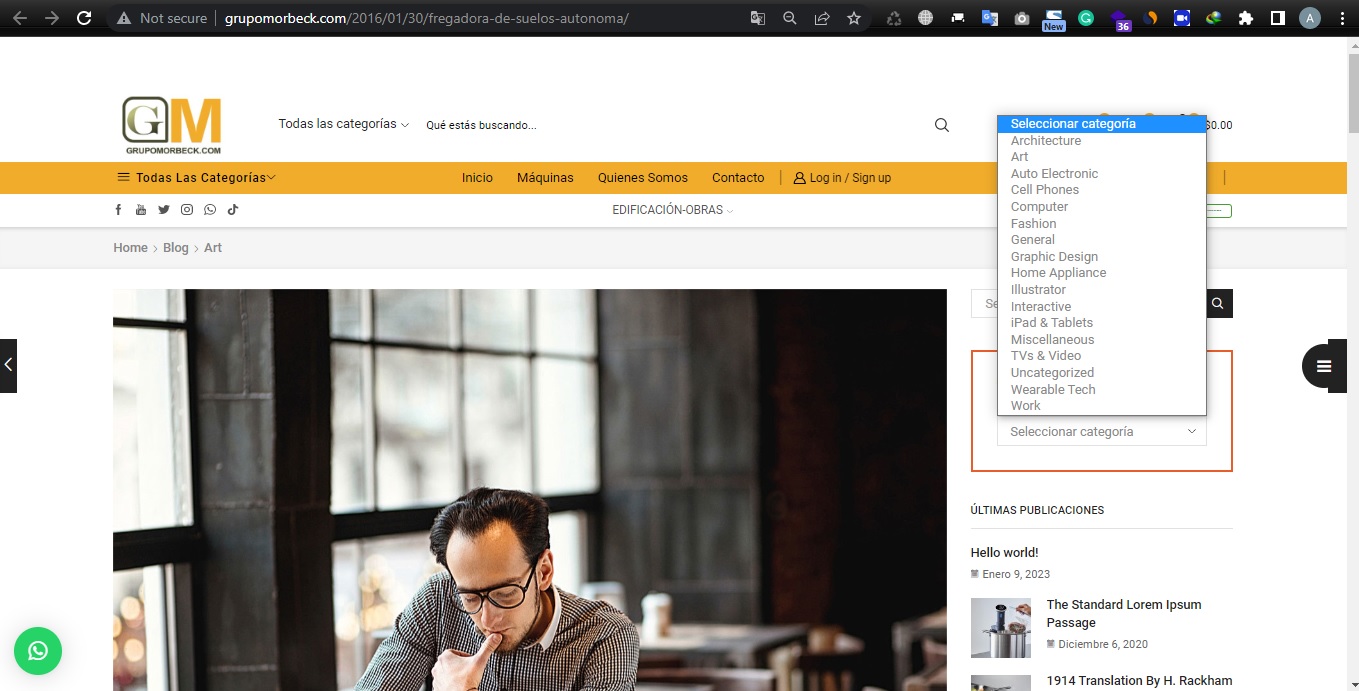This screenshot has width=1359, height=691.
Task: Open the Google Translate extension in toolbar
Action: [989, 18]
